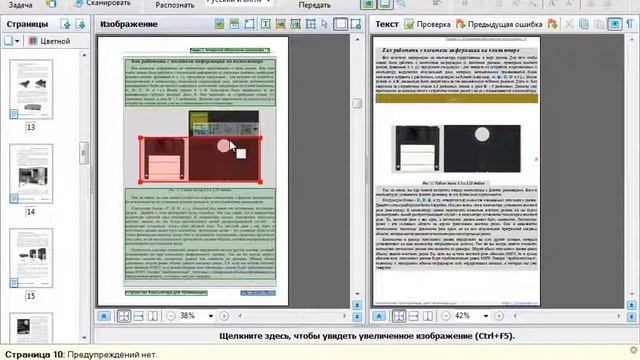Screen dimensions: 640x360
Task: Zoom in in the Image pane
Action: click(224, 316)
